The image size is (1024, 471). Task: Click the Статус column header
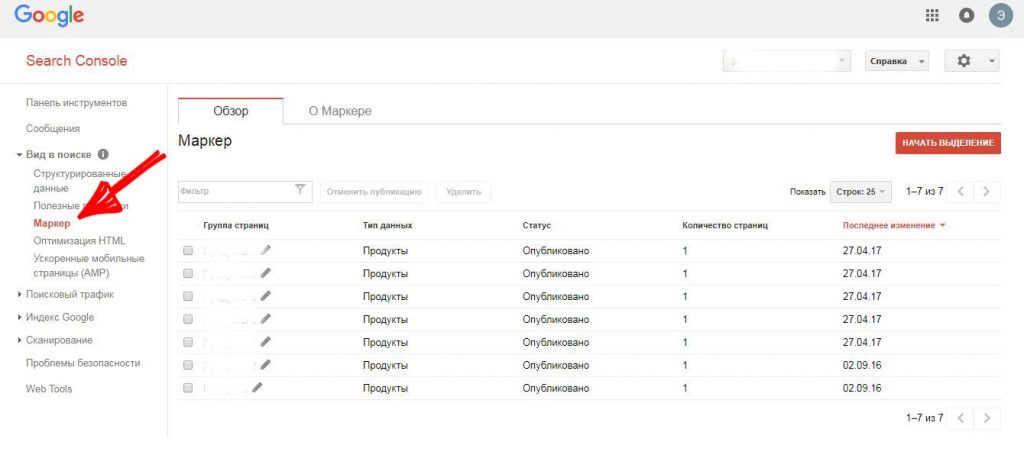pos(537,225)
